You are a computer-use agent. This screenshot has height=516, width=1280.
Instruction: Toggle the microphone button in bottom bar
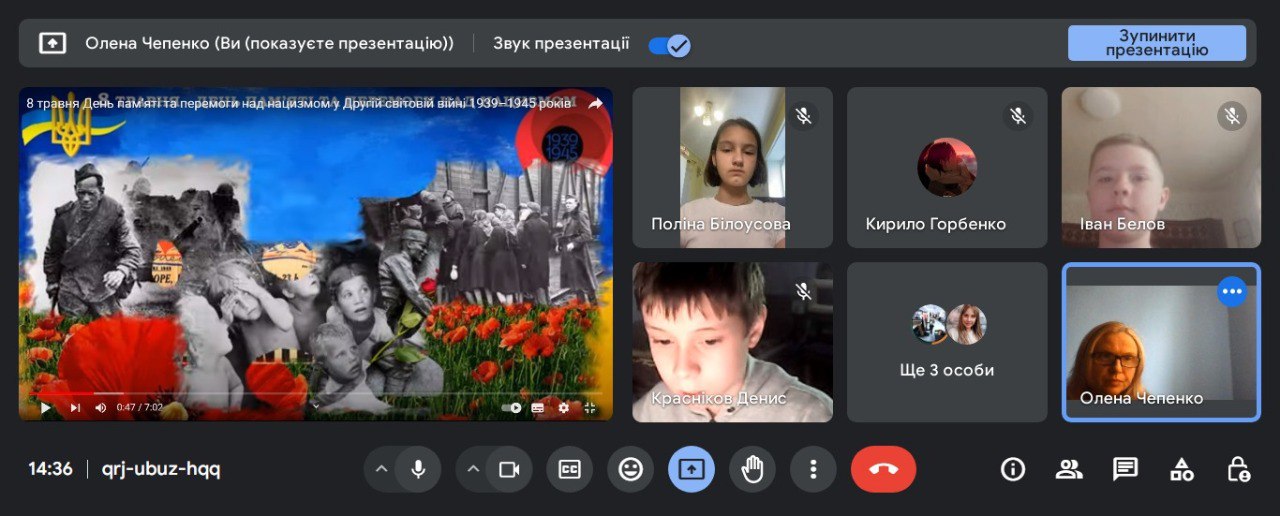pos(418,470)
